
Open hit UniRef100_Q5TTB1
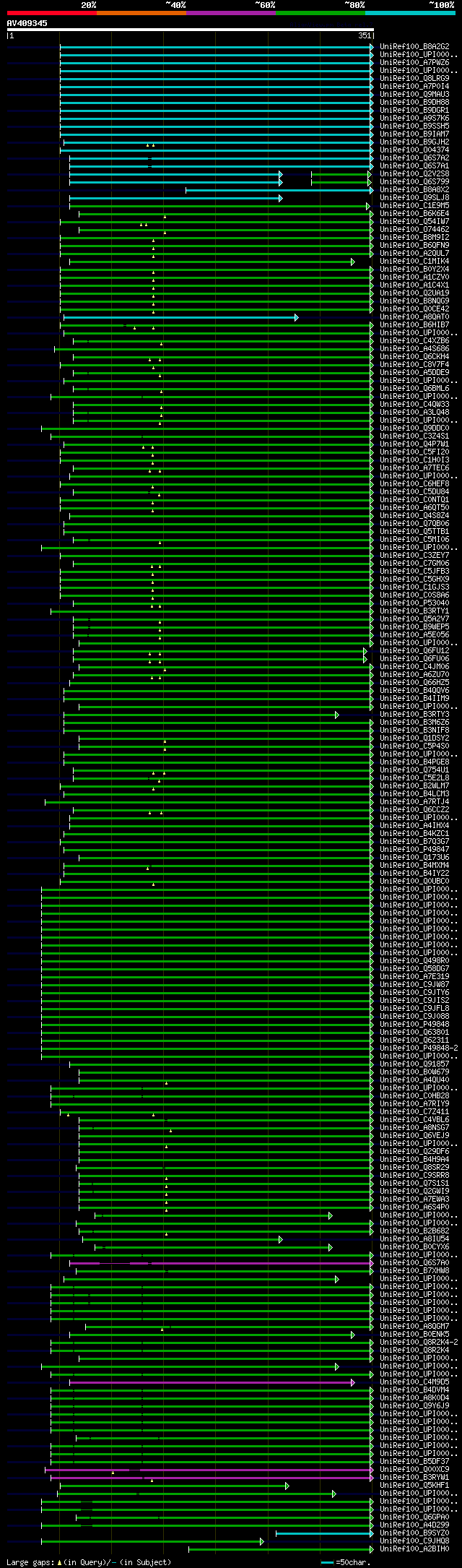tap(414, 532)
